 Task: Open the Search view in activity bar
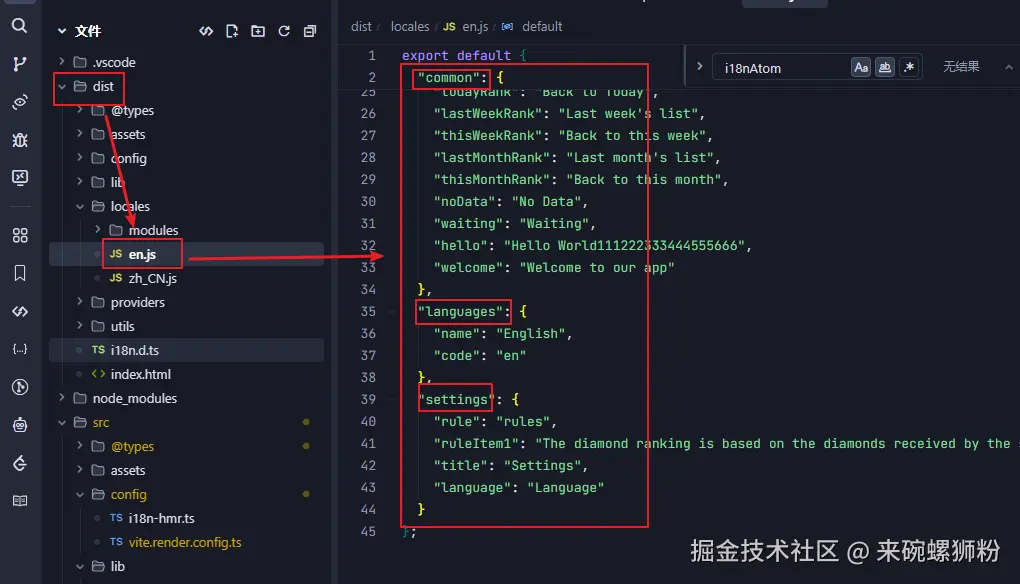20,25
